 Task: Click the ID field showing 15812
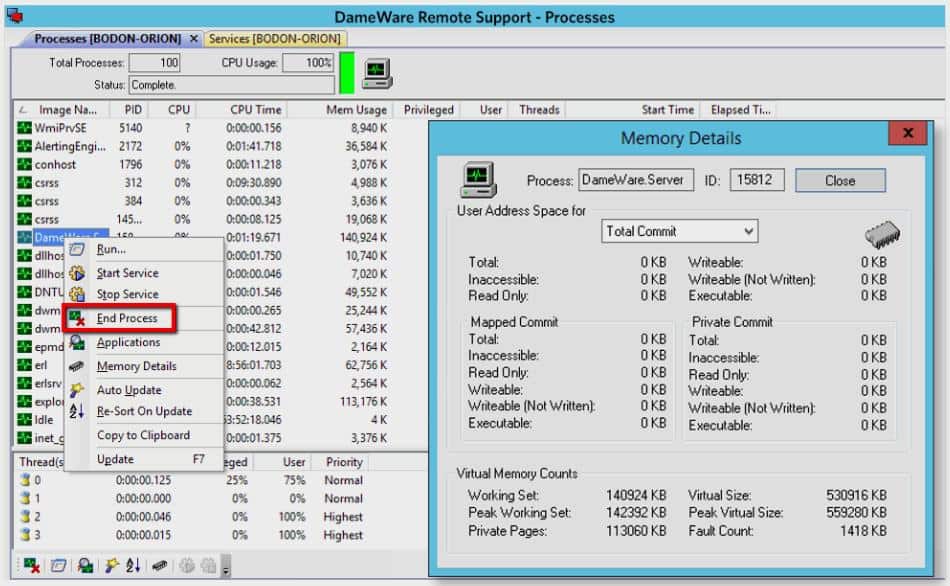coord(757,180)
